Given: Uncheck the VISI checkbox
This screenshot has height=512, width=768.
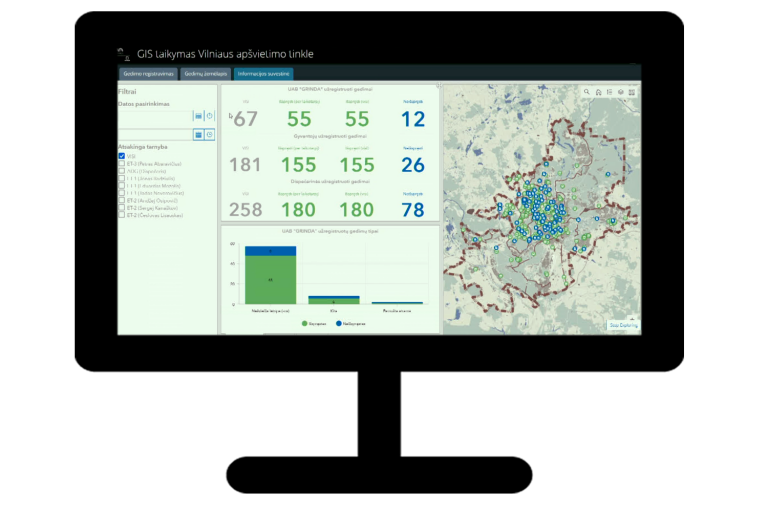Looking at the screenshot, I should (x=122, y=156).
